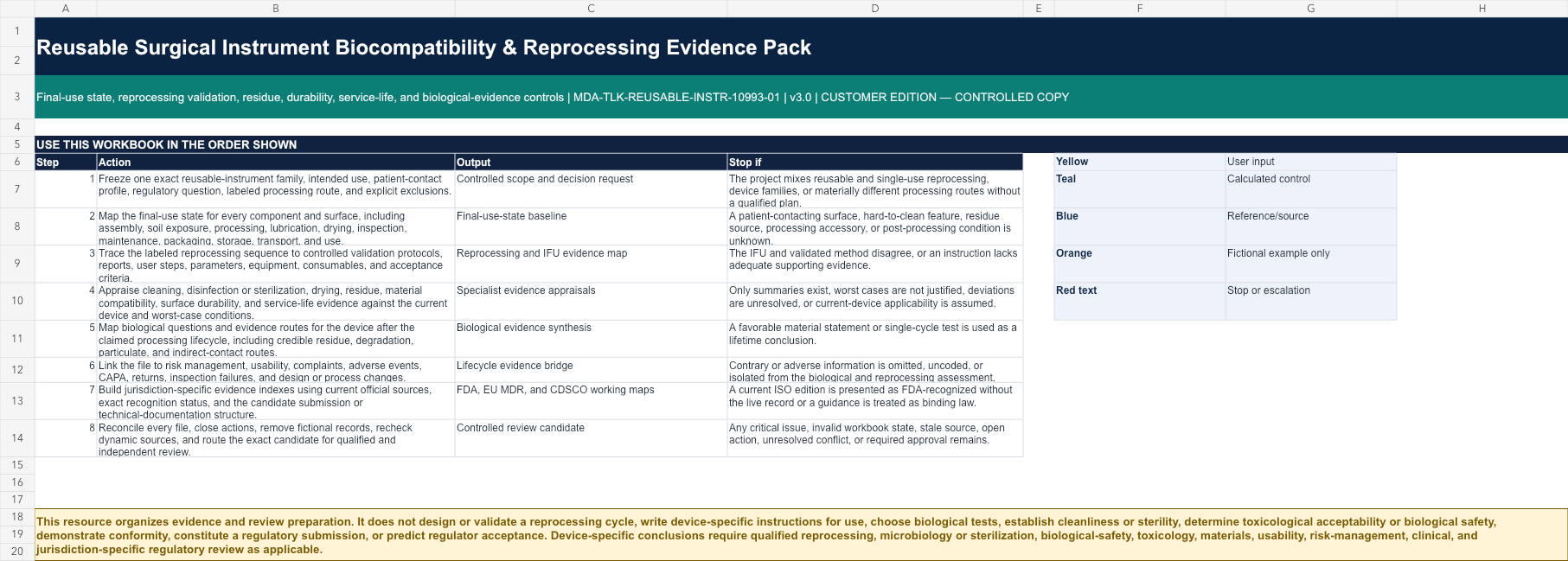
Task: Click the 'Red text' legend cell
Action: [1140, 301]
